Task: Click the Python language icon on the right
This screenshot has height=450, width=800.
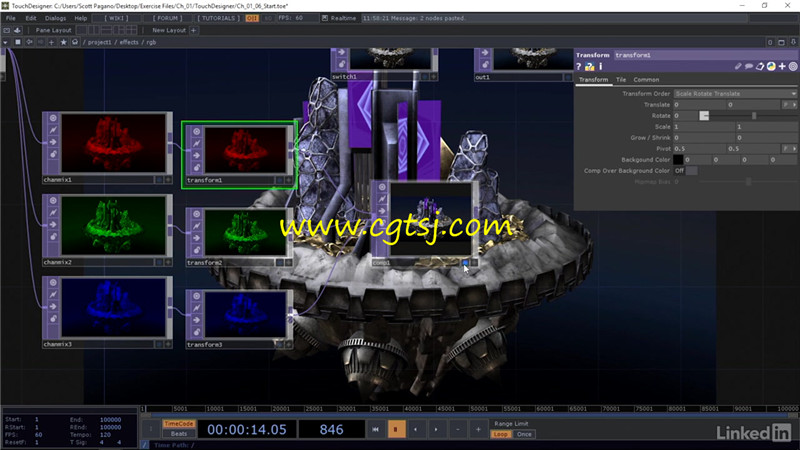Action: coord(771,66)
